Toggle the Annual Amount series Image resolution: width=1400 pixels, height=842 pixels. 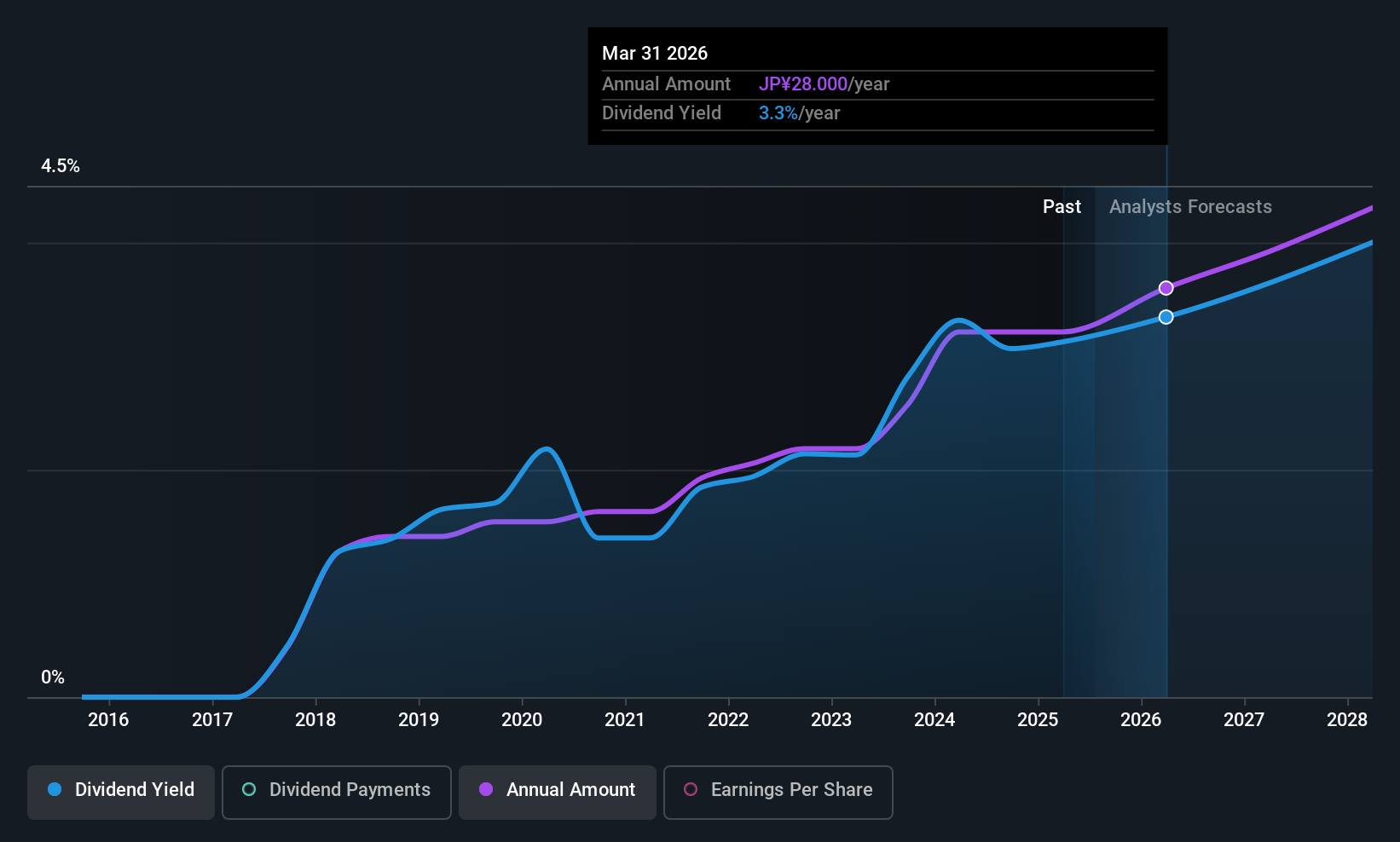[558, 792]
